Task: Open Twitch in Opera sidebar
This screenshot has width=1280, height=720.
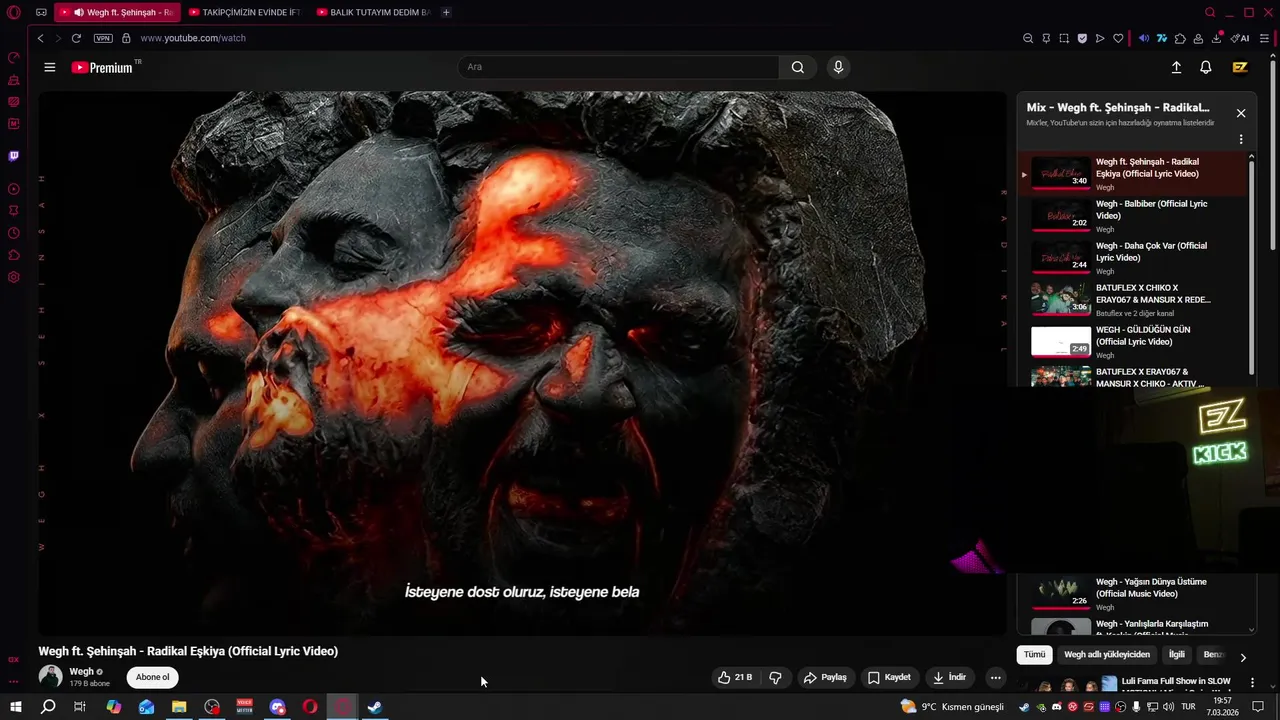Action: (x=14, y=156)
